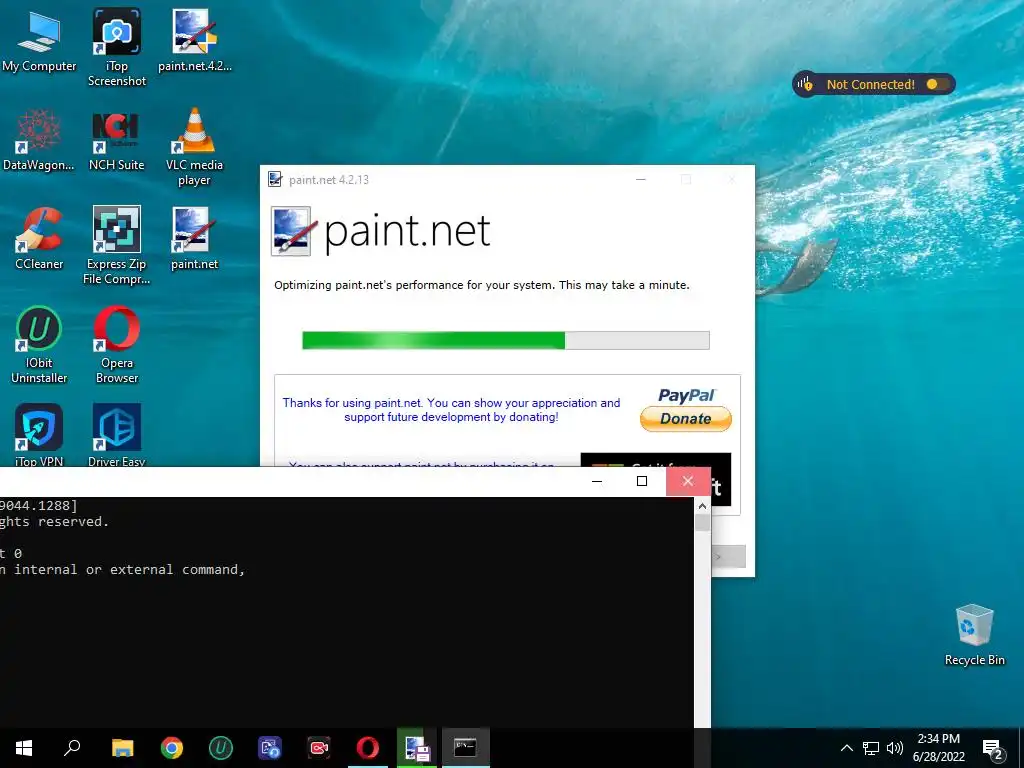This screenshot has width=1024, height=768.
Task: Show hidden system tray icons
Action: click(x=846, y=748)
